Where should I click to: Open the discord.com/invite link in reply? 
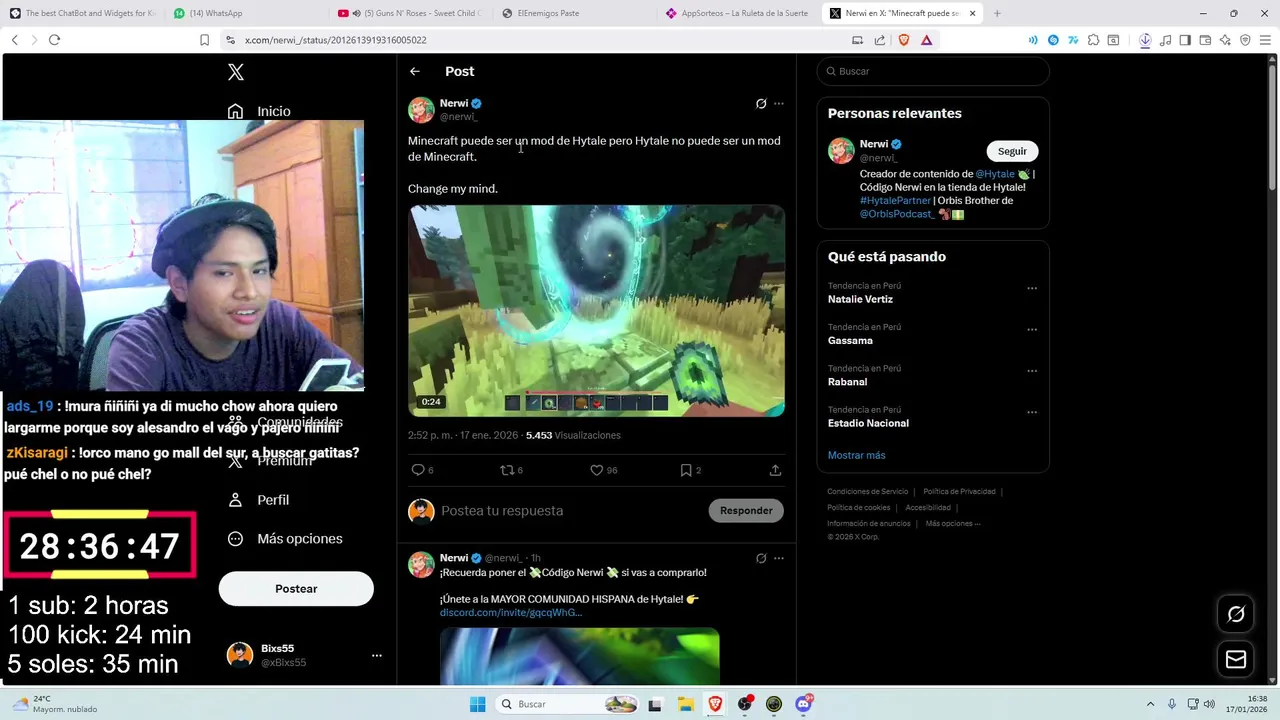coord(510,613)
